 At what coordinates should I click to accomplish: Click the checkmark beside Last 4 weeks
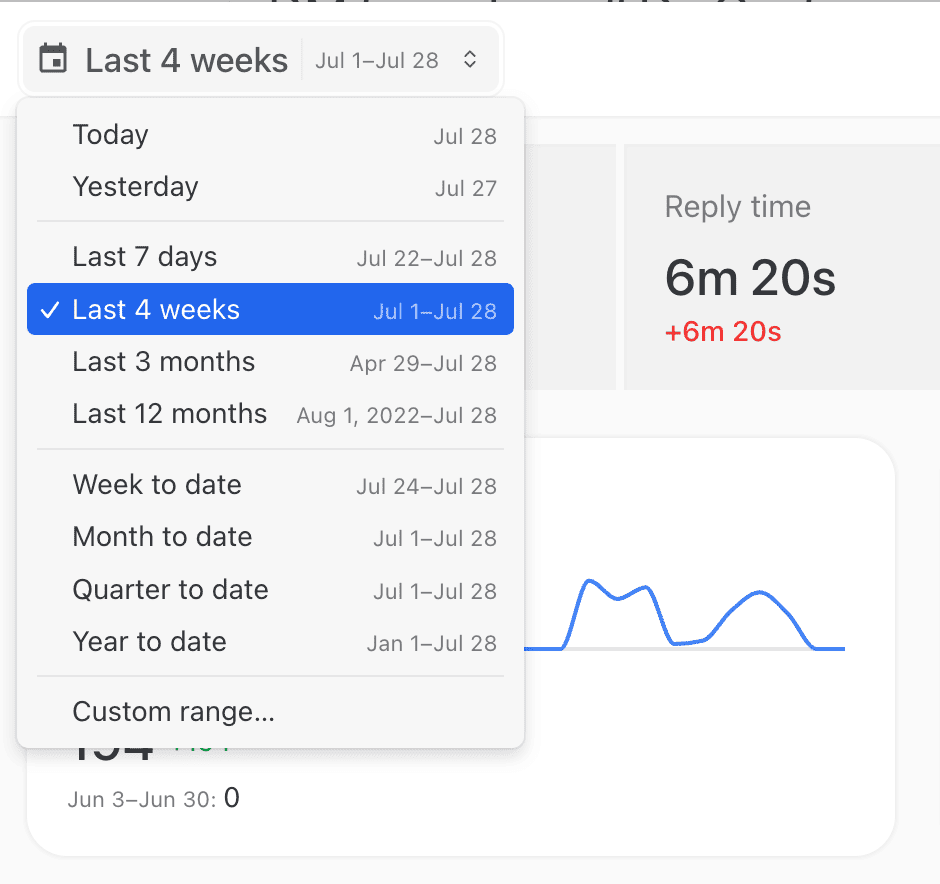click(x=50, y=310)
